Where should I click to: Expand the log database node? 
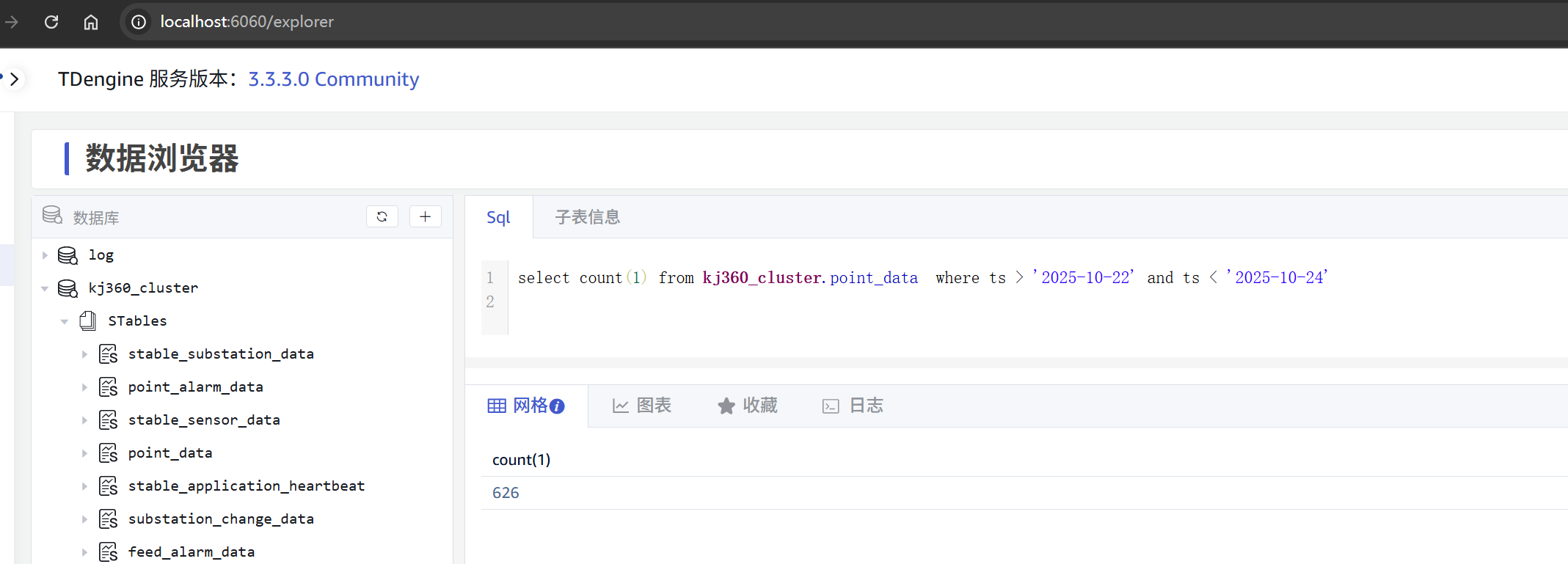(45, 255)
